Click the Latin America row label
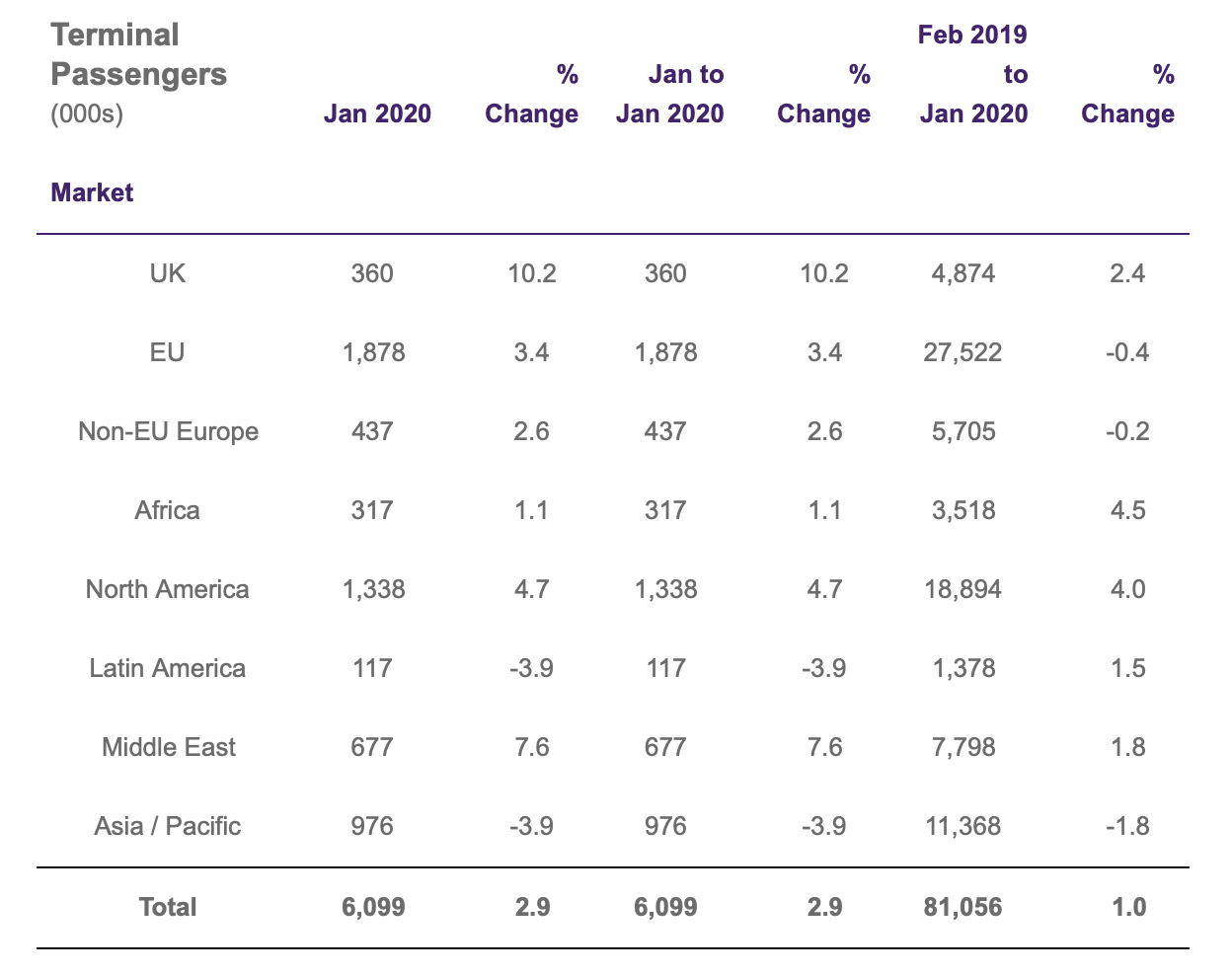This screenshot has width=1232, height=975. (x=168, y=668)
